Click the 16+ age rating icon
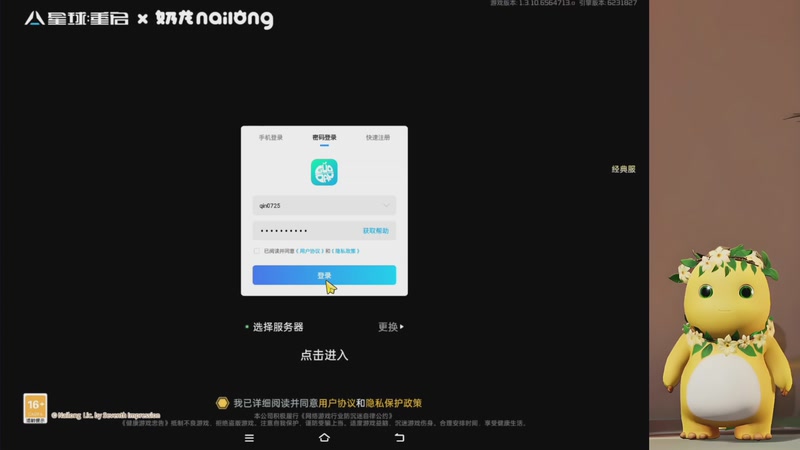 click(x=35, y=408)
